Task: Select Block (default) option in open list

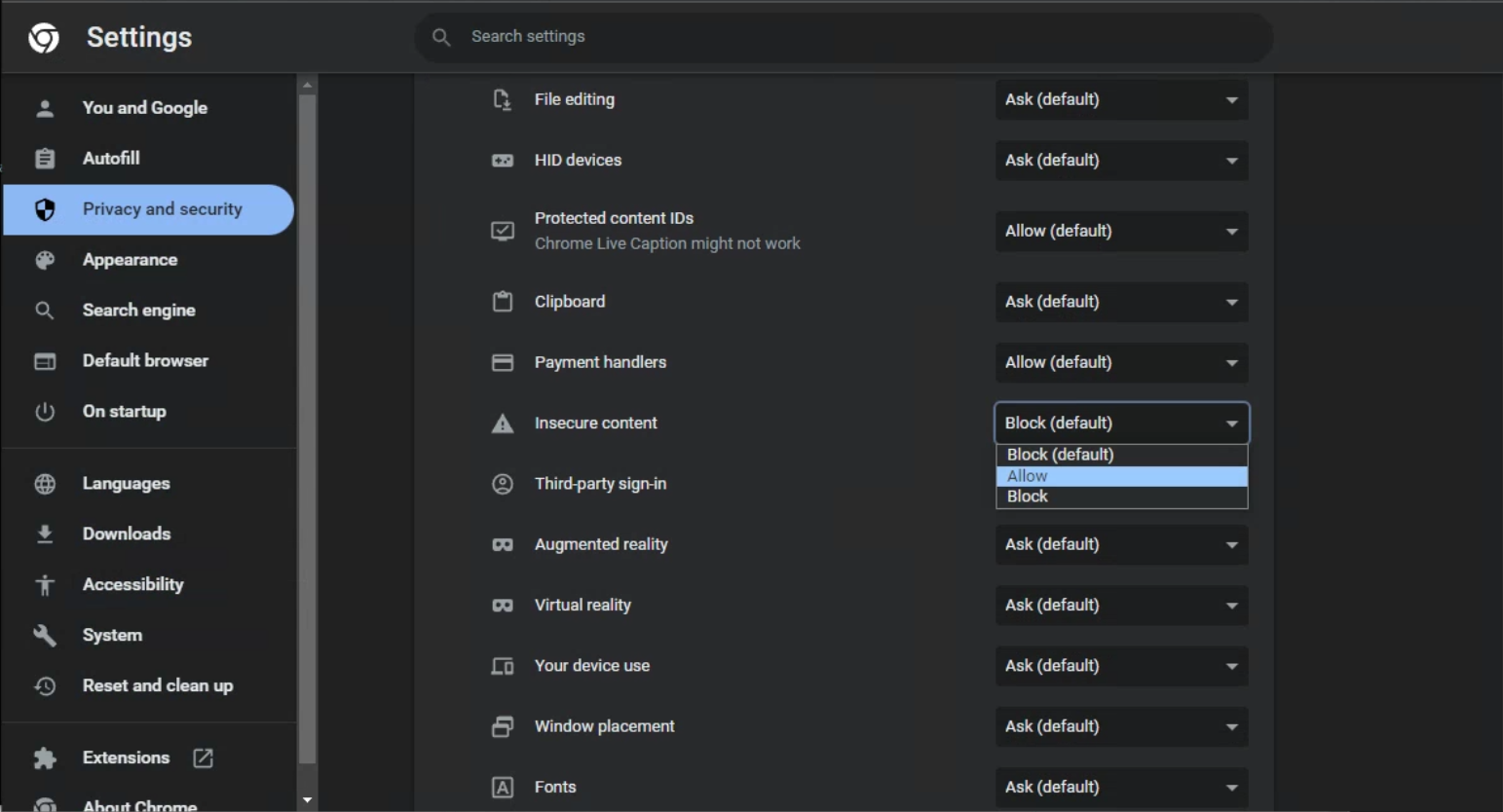Action: point(1120,455)
